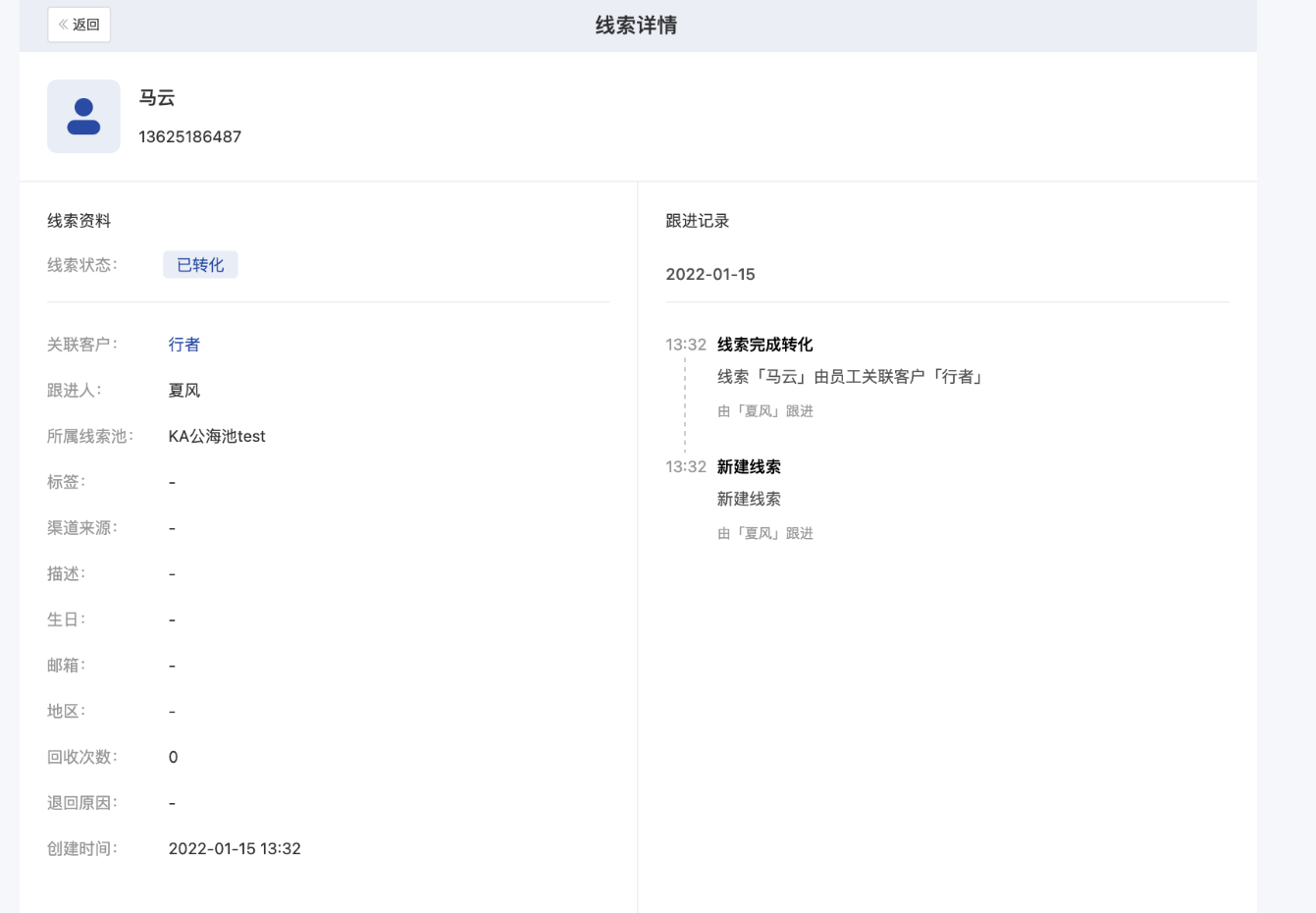This screenshot has width=1316, height=913.
Task: Click the 由「夏风」跟进 note under 线索完成转化
Action: [x=765, y=411]
